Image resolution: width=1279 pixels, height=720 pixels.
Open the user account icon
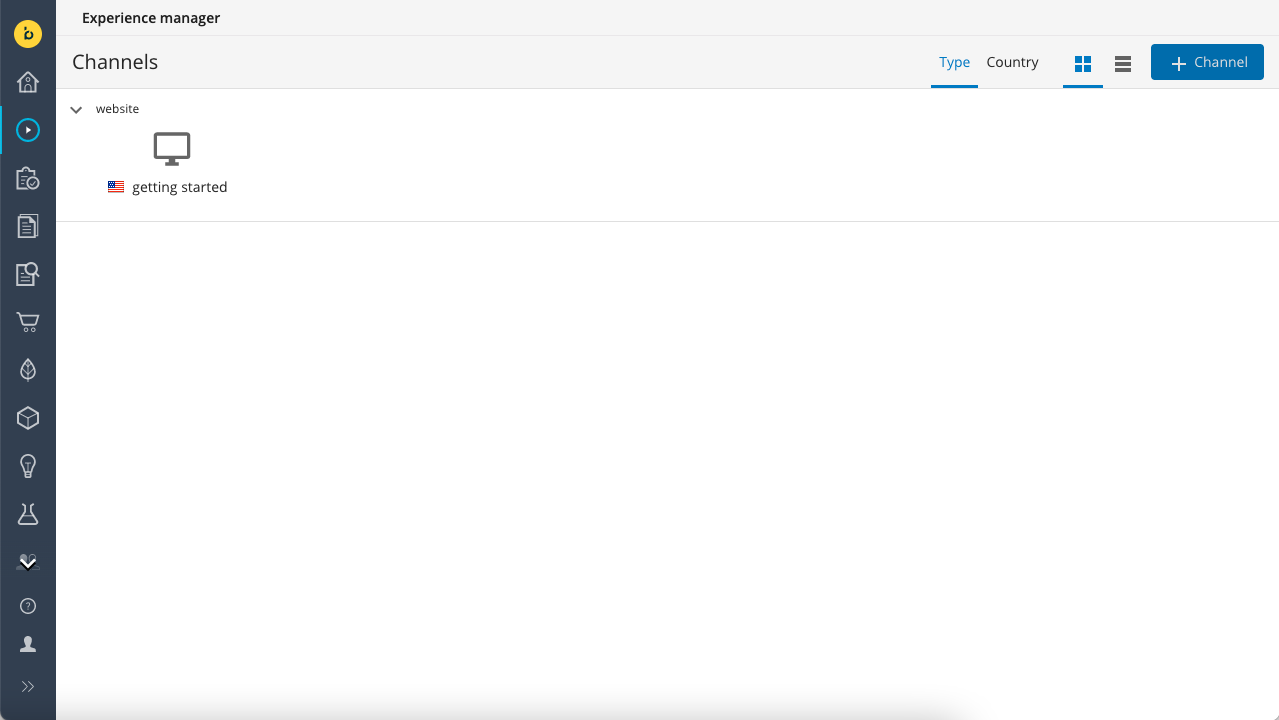(28, 645)
